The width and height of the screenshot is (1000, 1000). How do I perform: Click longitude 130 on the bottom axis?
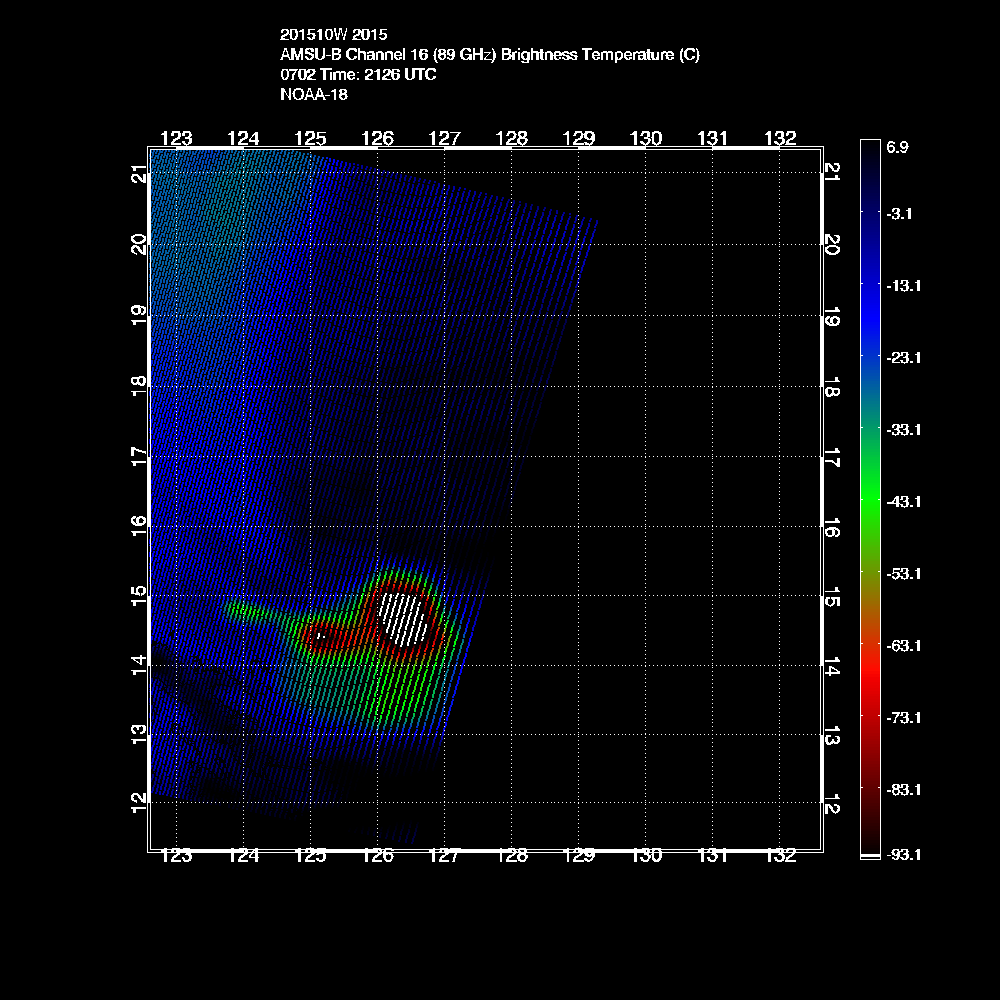click(646, 856)
